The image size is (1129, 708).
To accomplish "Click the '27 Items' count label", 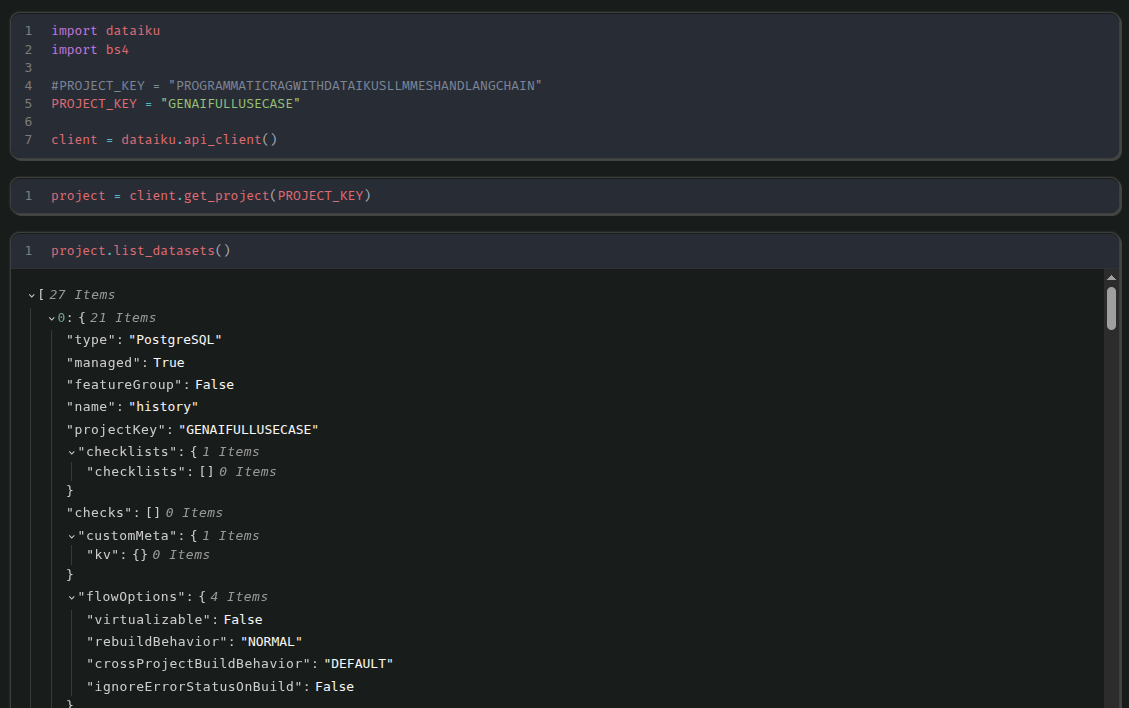I will [82, 295].
